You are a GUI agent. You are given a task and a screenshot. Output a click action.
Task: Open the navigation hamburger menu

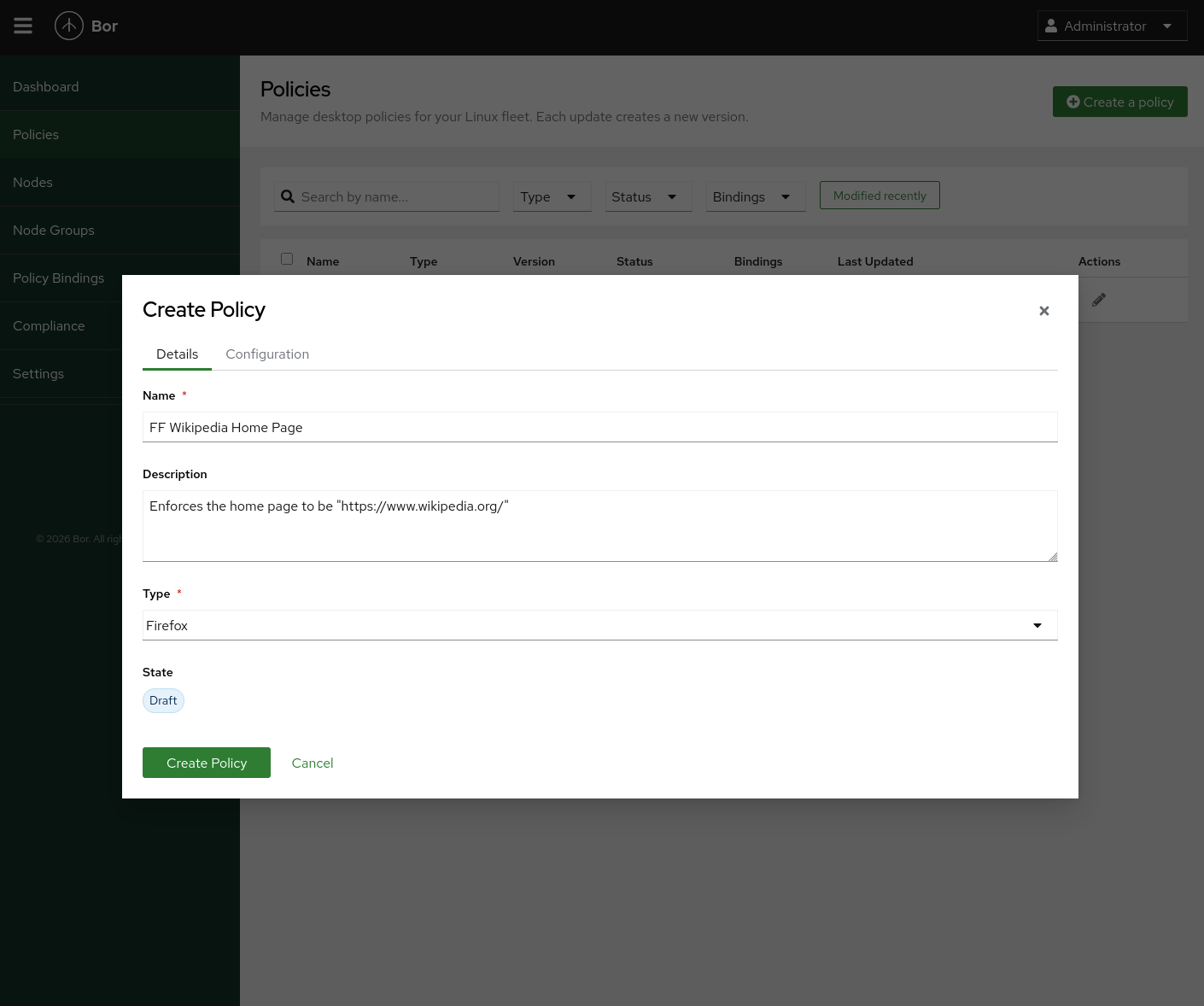pyautogui.click(x=23, y=26)
